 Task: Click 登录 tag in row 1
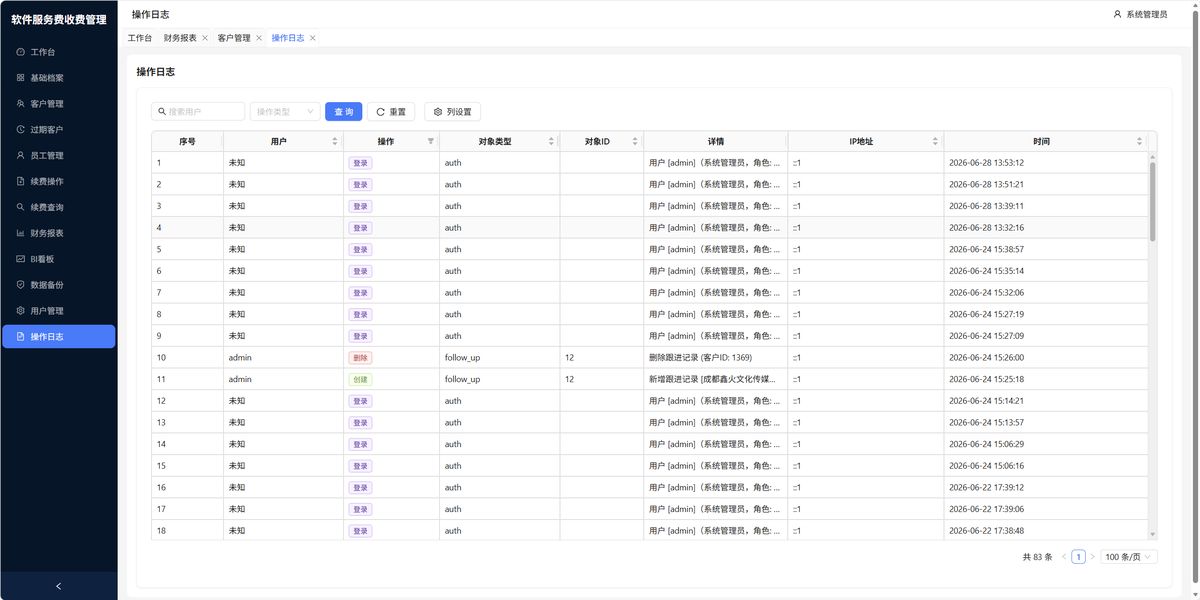pos(360,163)
